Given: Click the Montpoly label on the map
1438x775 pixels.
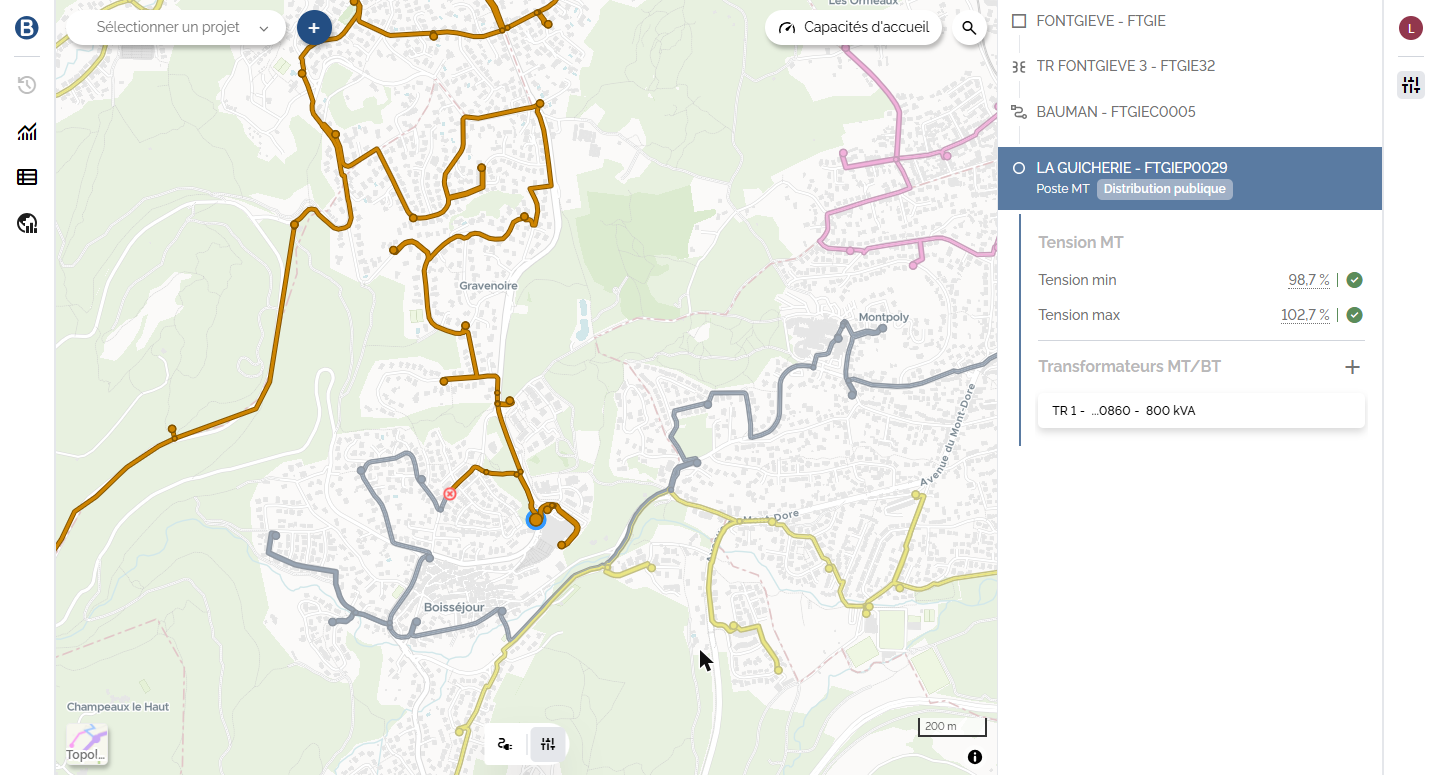Looking at the screenshot, I should (x=884, y=318).
